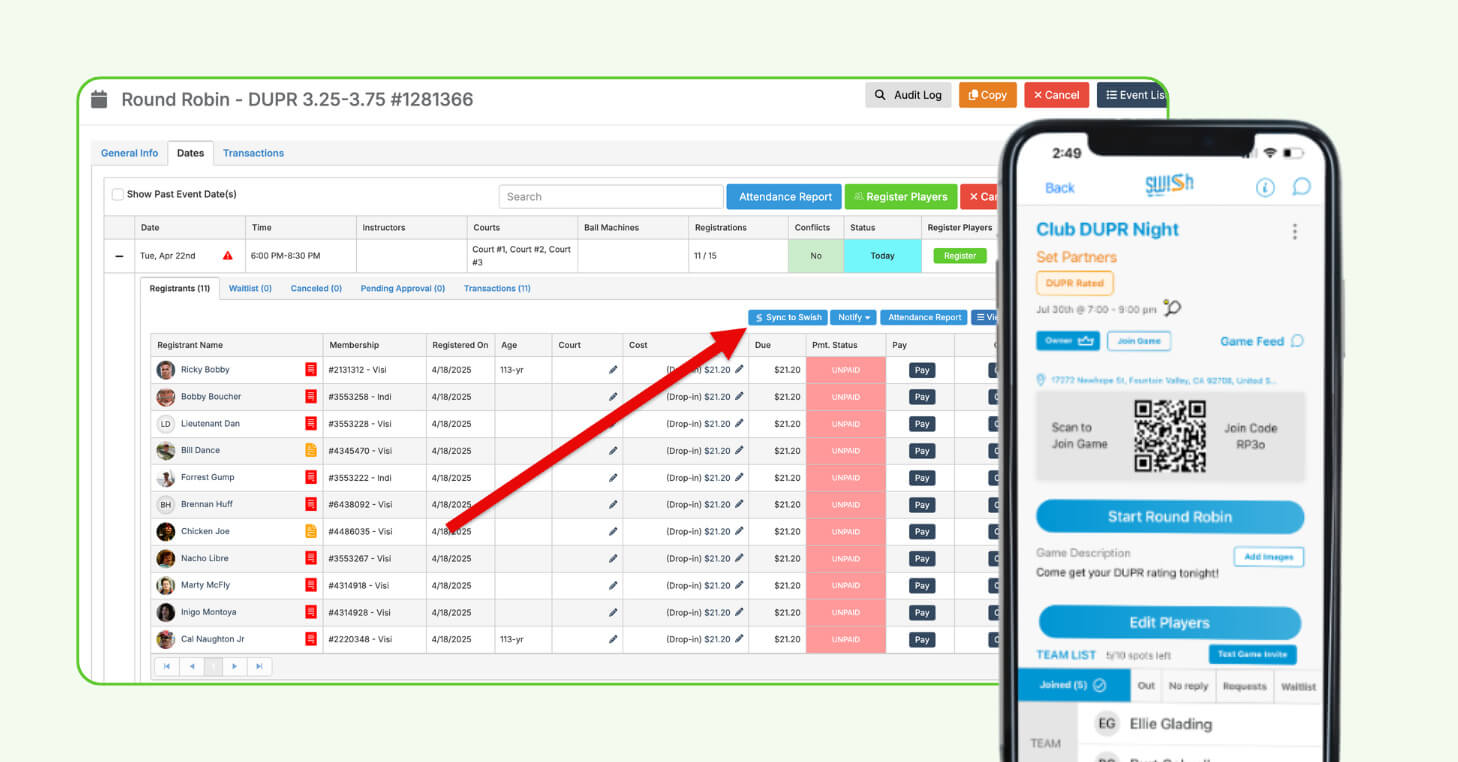Enable the Show Past Event Date(s) checkbox
1458x762 pixels.
117,195
